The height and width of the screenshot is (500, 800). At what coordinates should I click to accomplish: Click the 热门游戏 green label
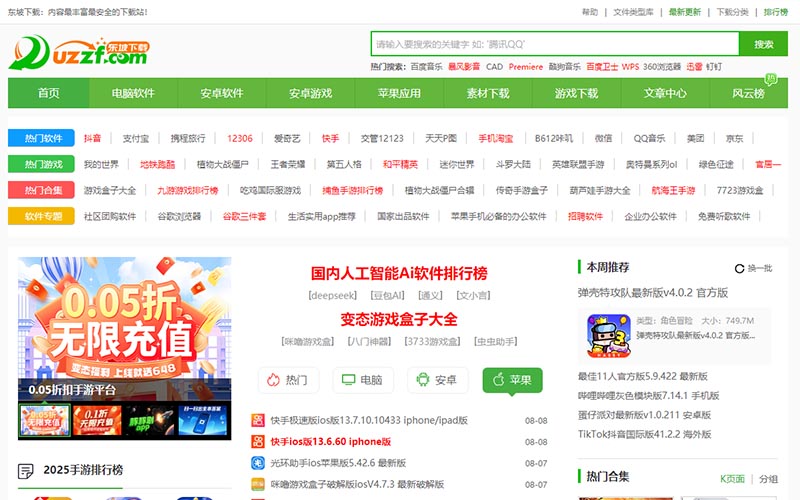pyautogui.click(x=41, y=164)
